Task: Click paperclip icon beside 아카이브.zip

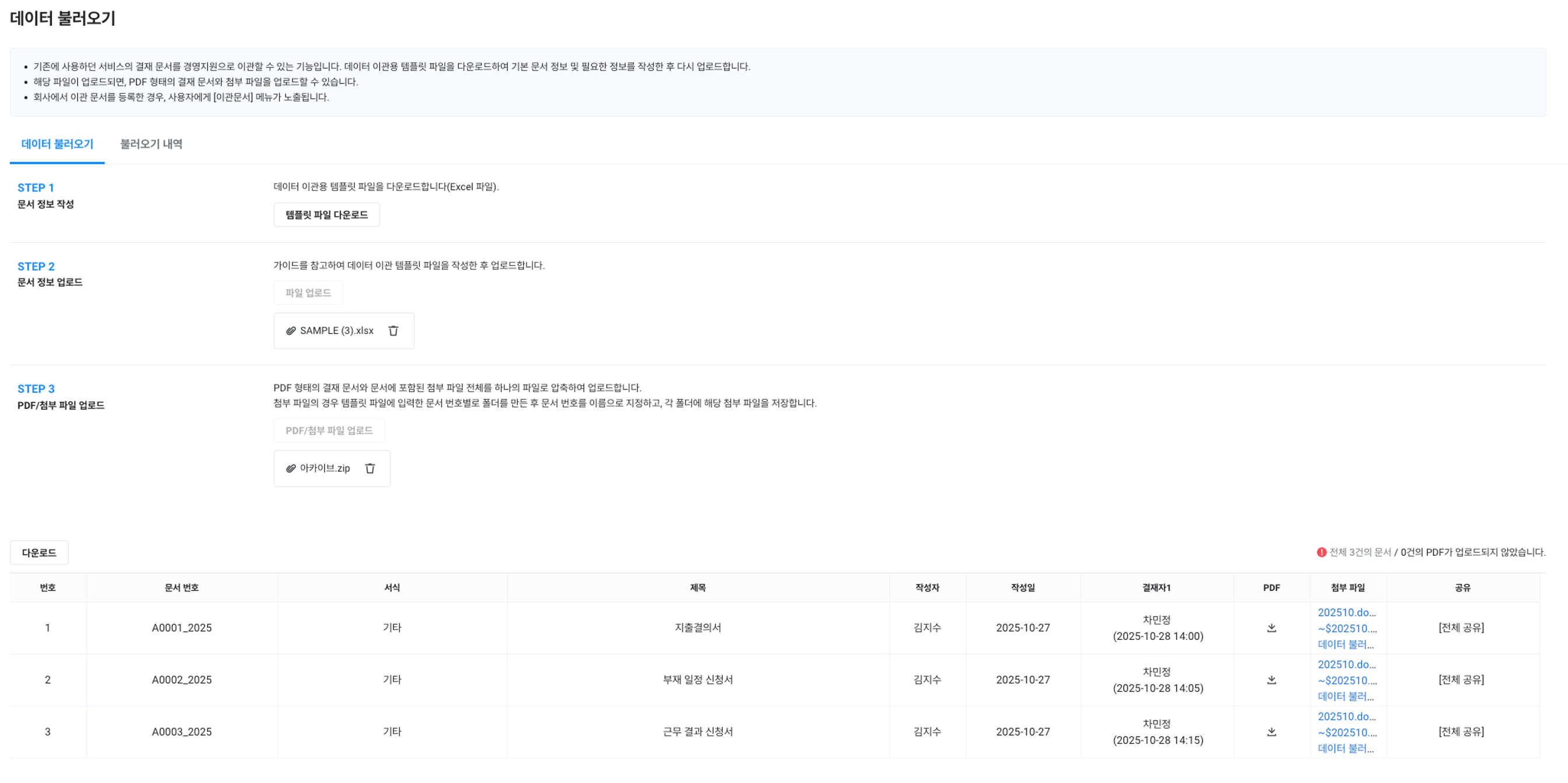Action: tap(291, 468)
